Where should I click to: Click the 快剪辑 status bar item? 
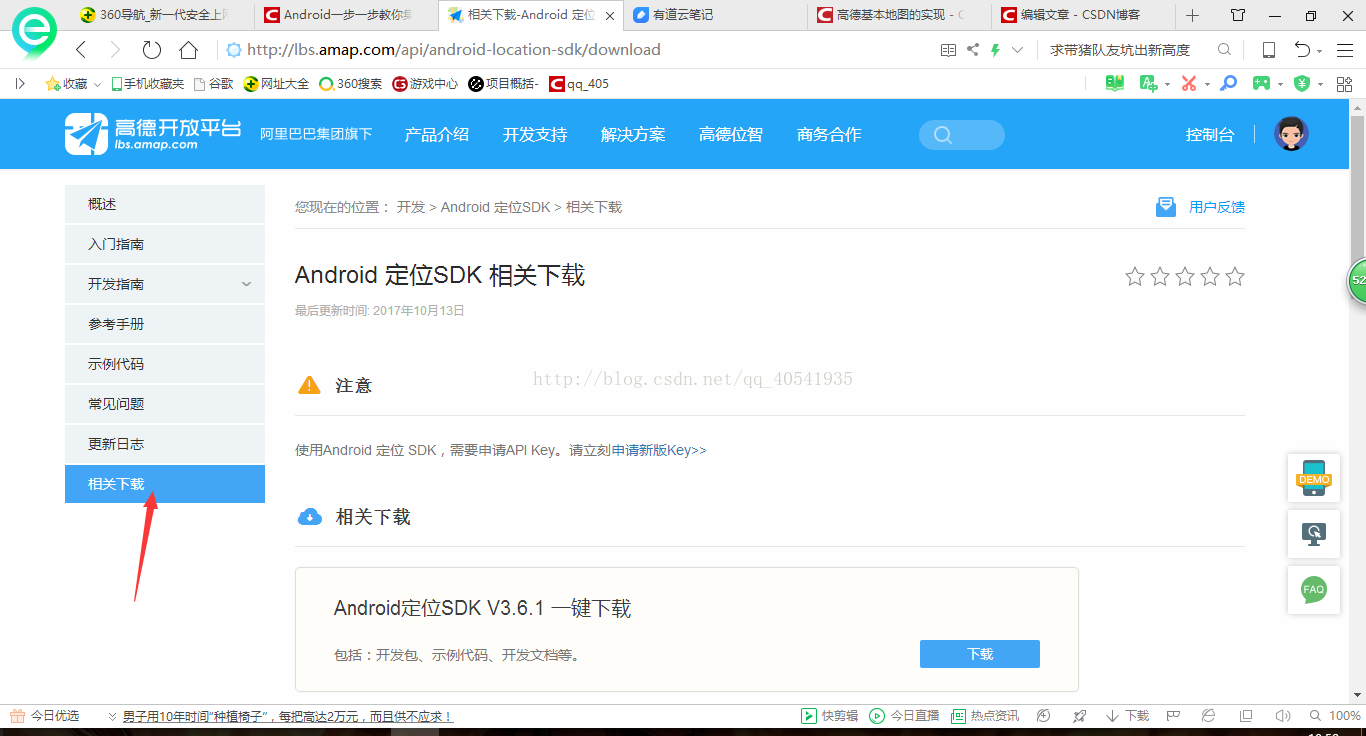[830, 716]
